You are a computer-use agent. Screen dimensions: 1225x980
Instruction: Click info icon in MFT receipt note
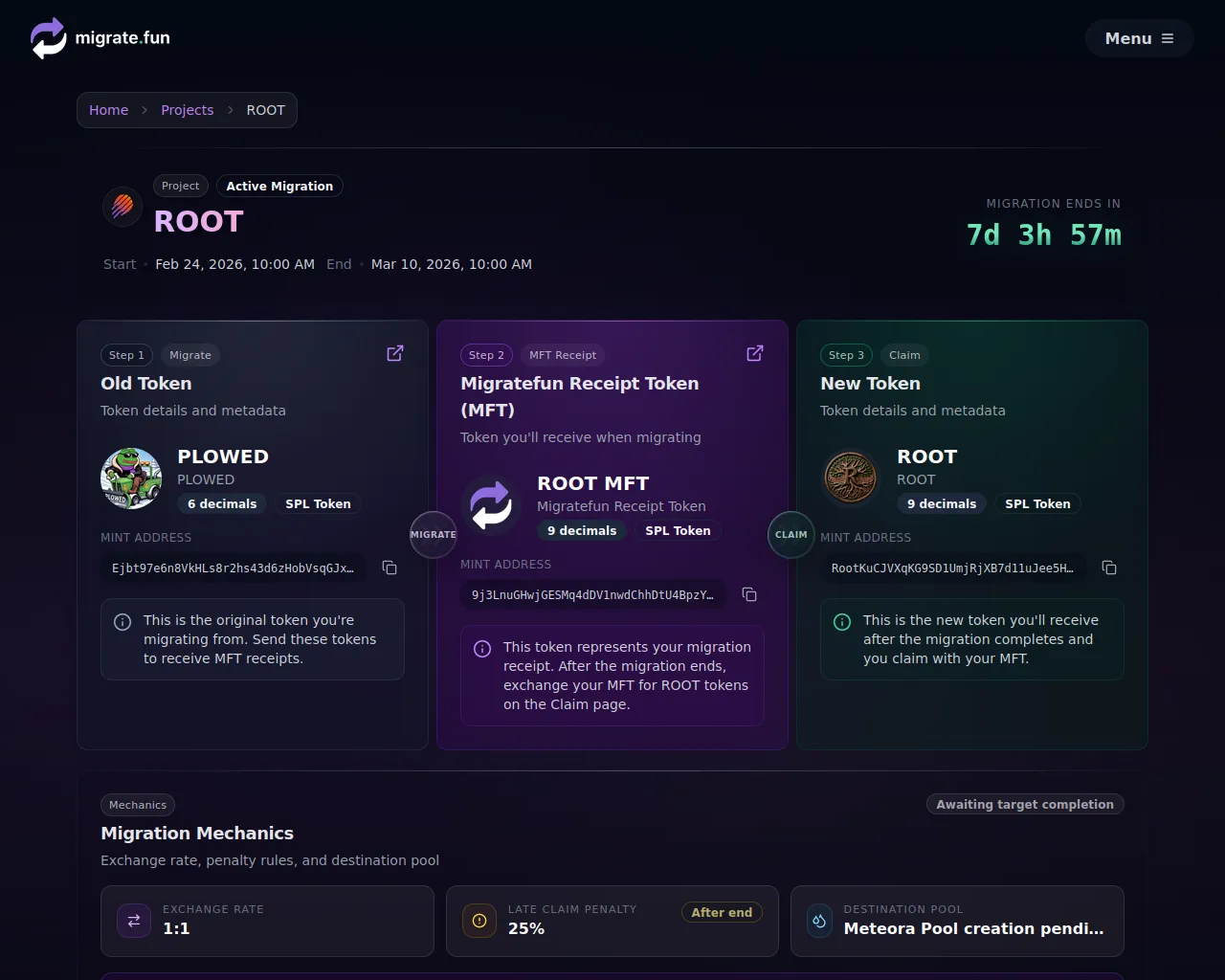click(482, 649)
